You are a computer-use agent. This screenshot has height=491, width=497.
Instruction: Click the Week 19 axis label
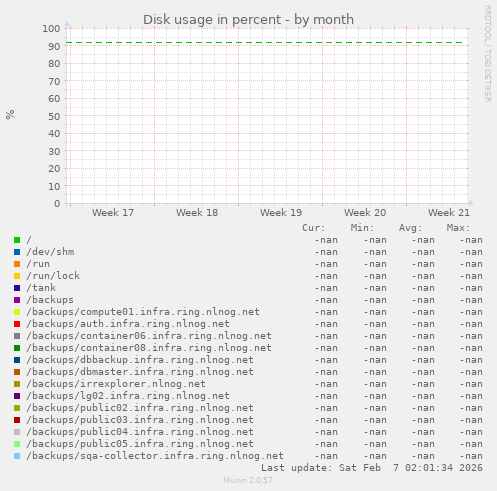tap(281, 213)
